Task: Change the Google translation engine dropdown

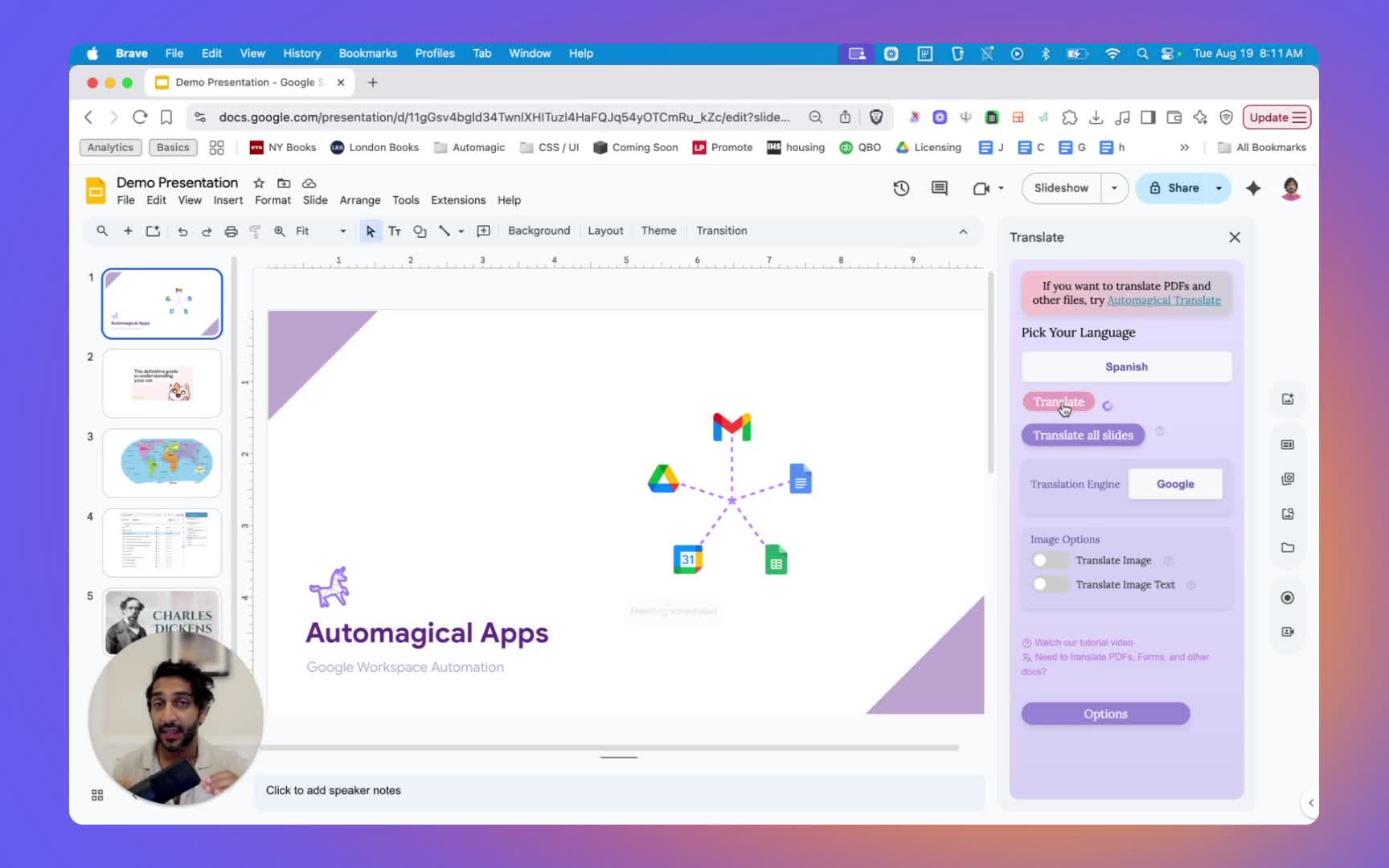Action: click(x=1174, y=484)
